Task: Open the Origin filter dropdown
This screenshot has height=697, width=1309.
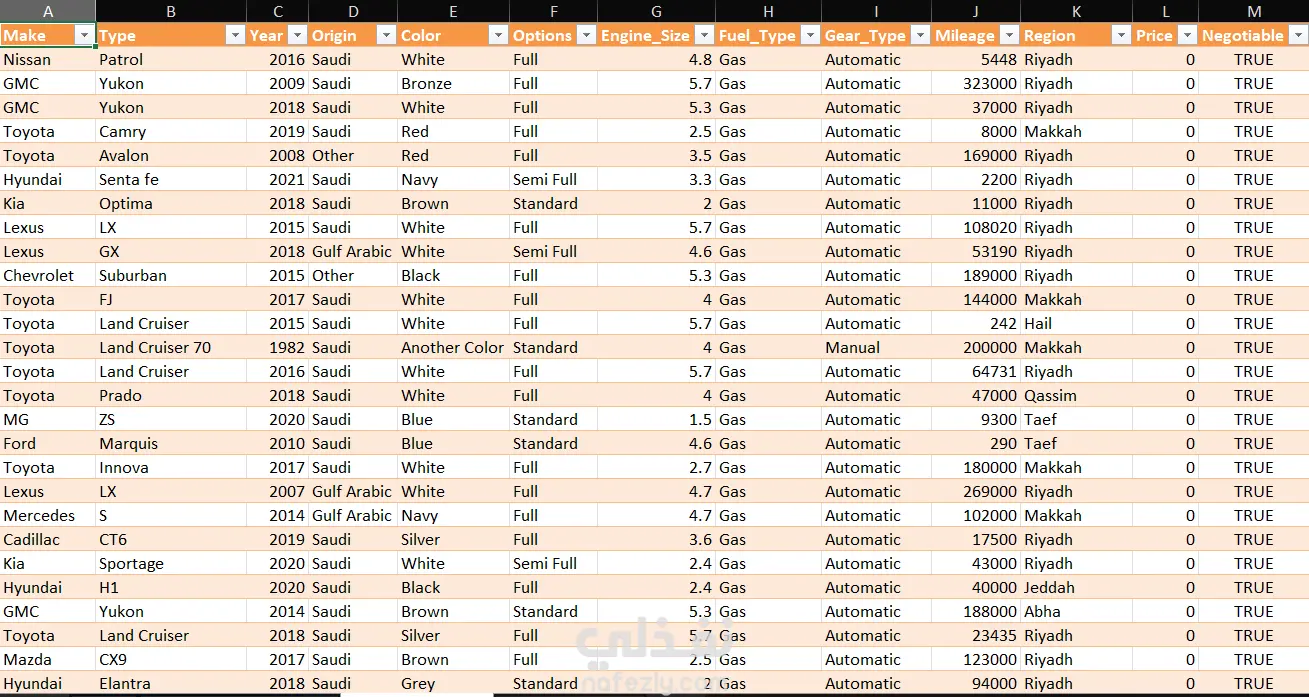Action: click(x=386, y=35)
